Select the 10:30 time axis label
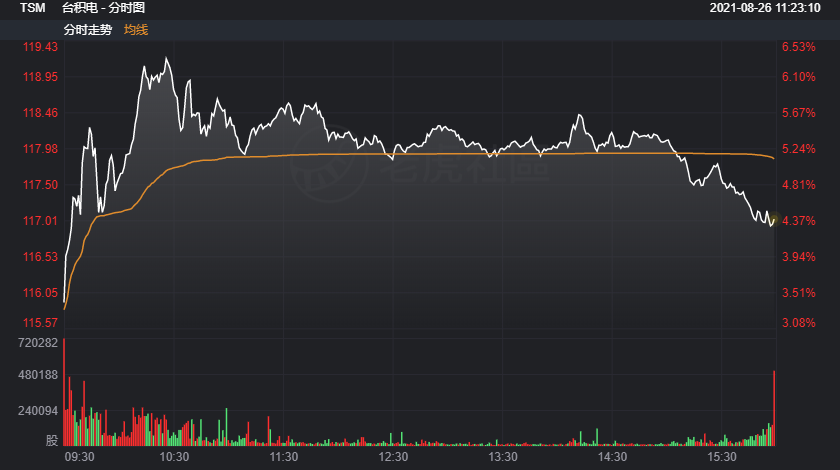This screenshot has width=840, height=470. (x=174, y=456)
